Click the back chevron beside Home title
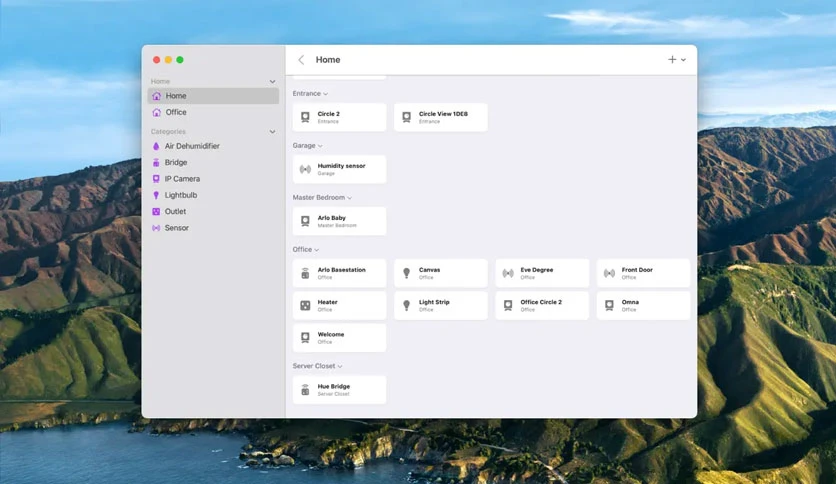The height and width of the screenshot is (484, 836). (301, 60)
